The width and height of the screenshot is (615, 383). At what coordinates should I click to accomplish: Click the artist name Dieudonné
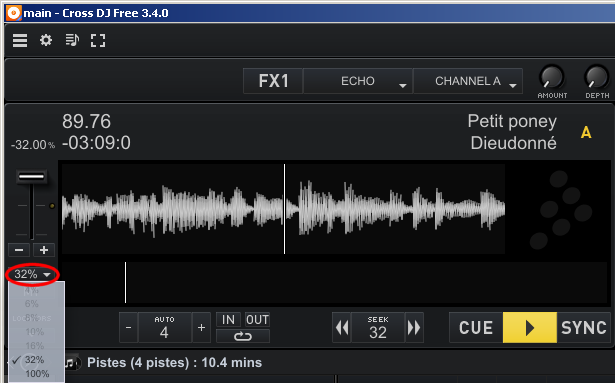pyautogui.click(x=513, y=143)
